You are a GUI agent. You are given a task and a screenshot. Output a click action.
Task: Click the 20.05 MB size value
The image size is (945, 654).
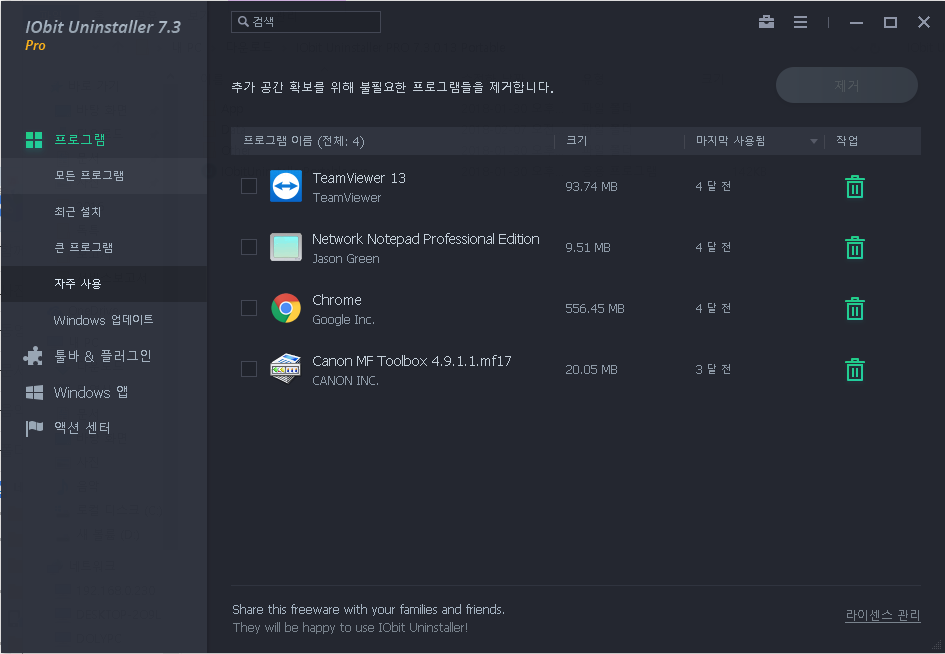point(591,369)
